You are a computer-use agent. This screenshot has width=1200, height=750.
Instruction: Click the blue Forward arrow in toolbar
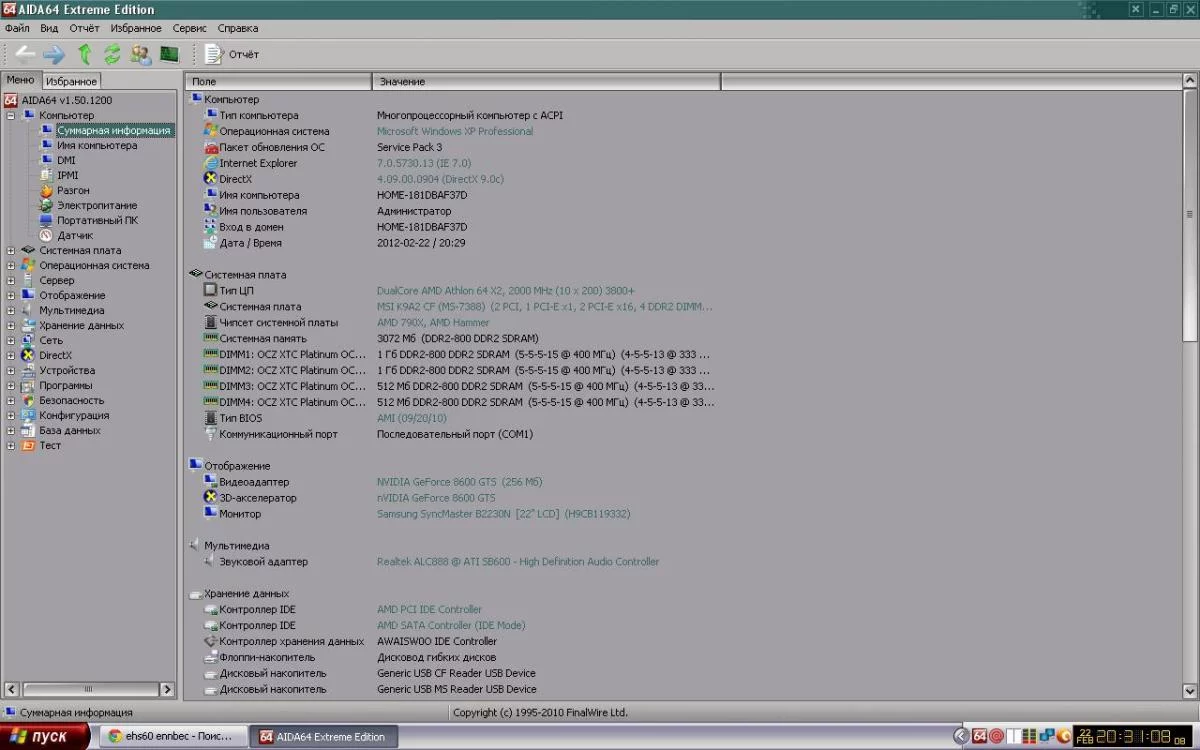coord(53,54)
